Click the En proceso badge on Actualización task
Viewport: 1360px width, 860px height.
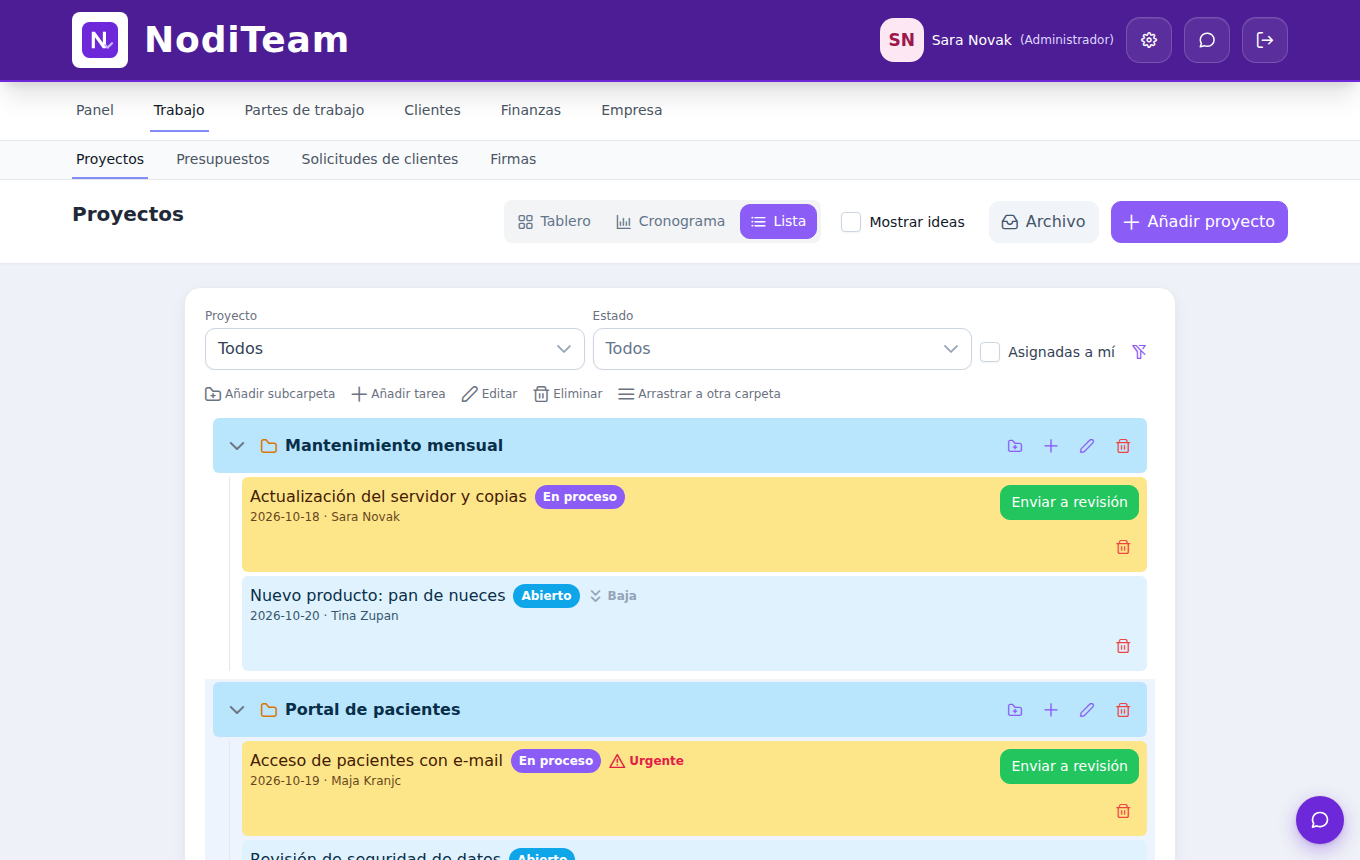tap(580, 497)
